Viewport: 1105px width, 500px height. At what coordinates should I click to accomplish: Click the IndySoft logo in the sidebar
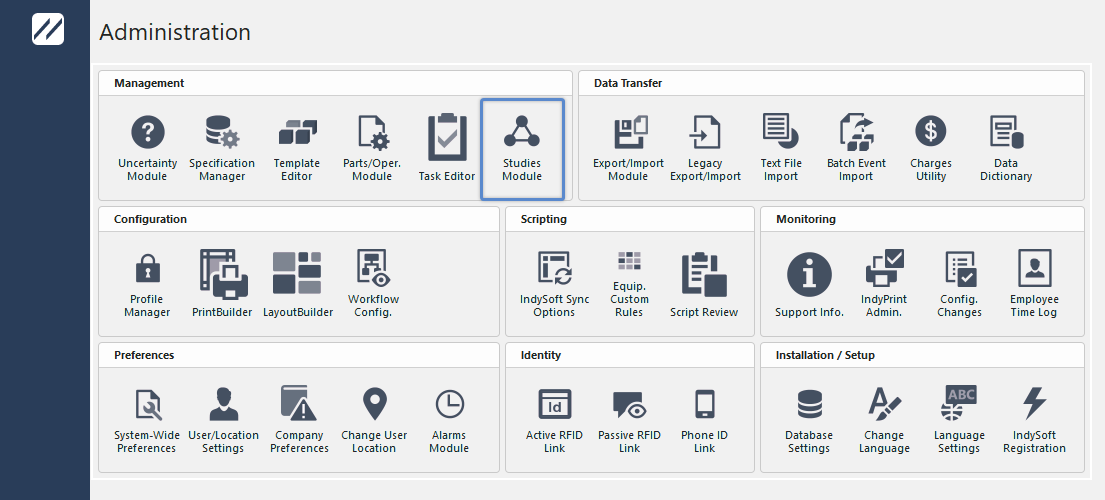(47, 29)
